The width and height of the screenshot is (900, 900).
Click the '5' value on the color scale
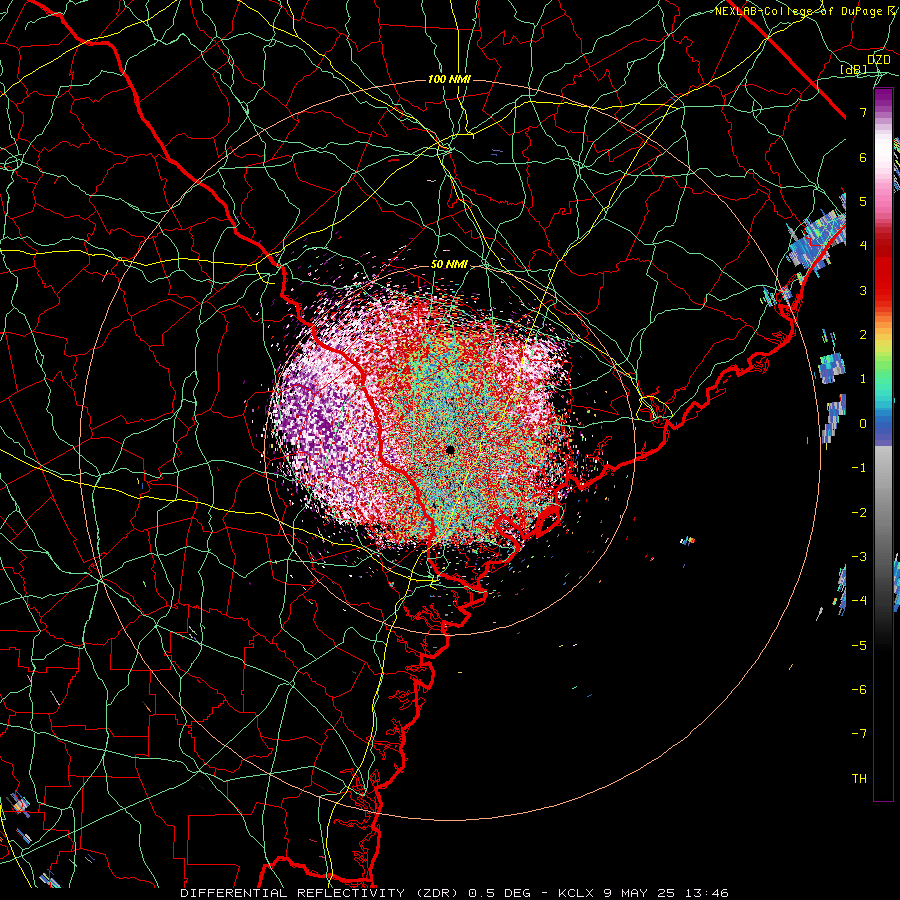click(x=863, y=201)
